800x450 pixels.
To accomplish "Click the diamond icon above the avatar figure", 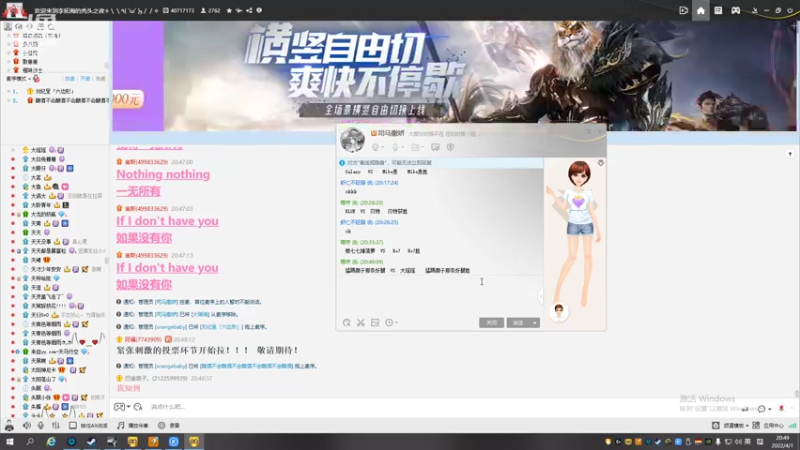I will [x=601, y=163].
